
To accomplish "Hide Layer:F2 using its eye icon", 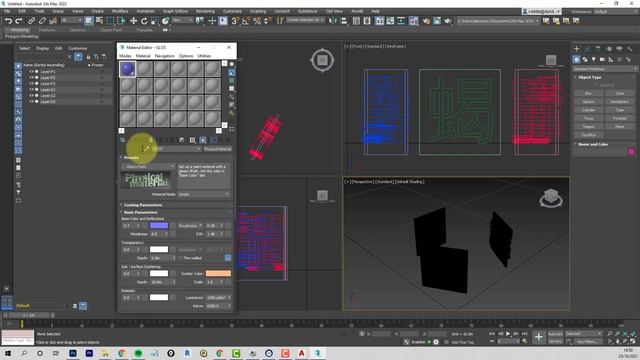I will coord(31,78).
